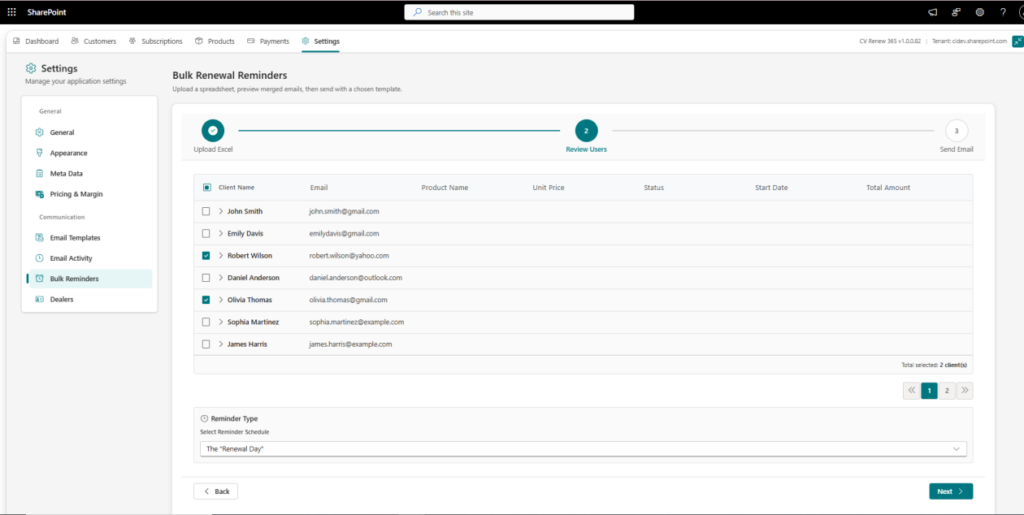Viewport: 1024px width, 515px height.
Task: Click the Product Name column header
Action: (x=445, y=188)
